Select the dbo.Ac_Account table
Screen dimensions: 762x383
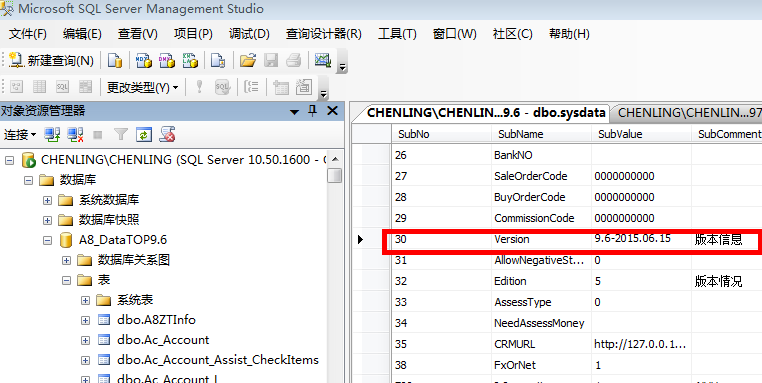[x=163, y=340]
